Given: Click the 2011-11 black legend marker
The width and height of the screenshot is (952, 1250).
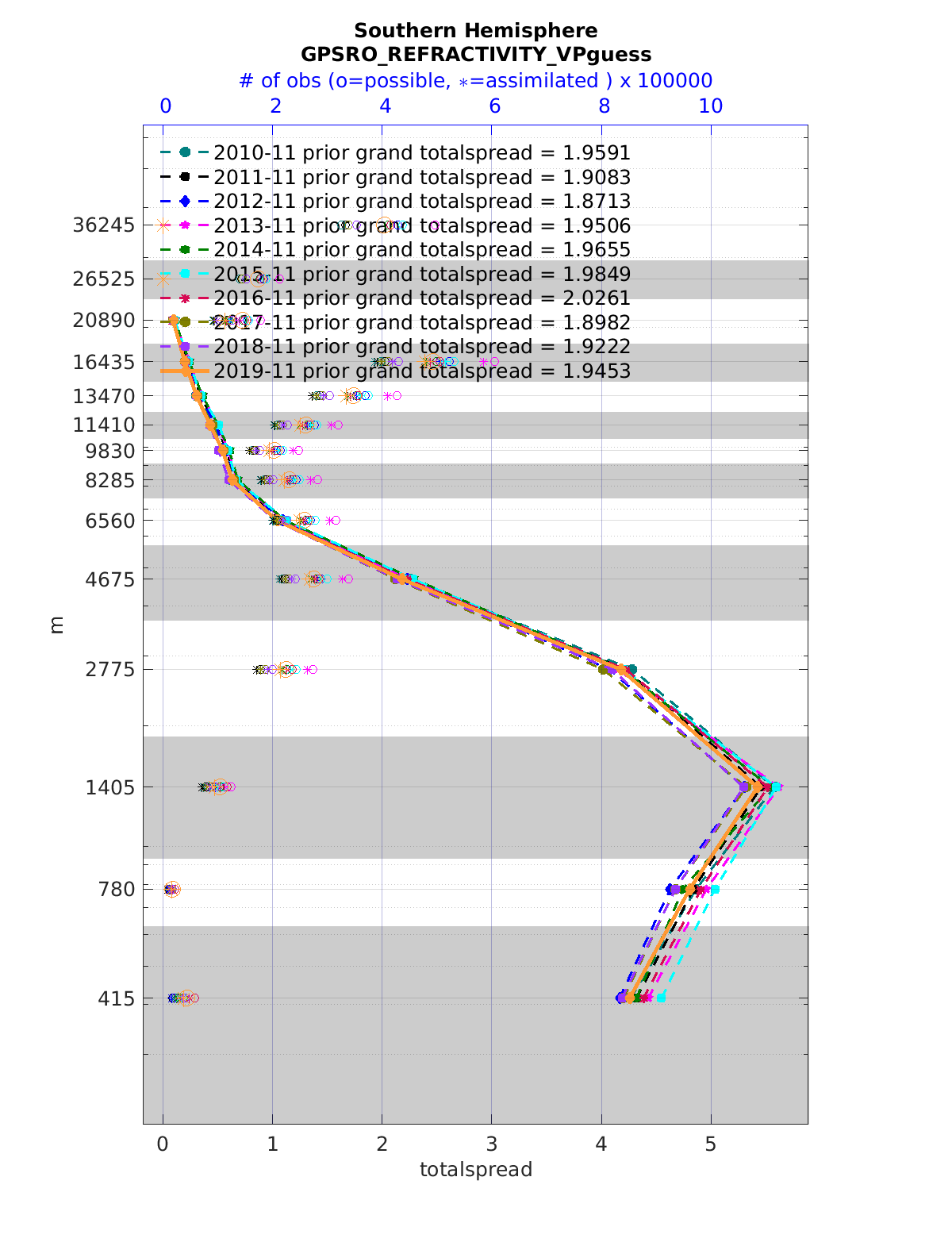Looking at the screenshot, I should pyautogui.click(x=184, y=177).
